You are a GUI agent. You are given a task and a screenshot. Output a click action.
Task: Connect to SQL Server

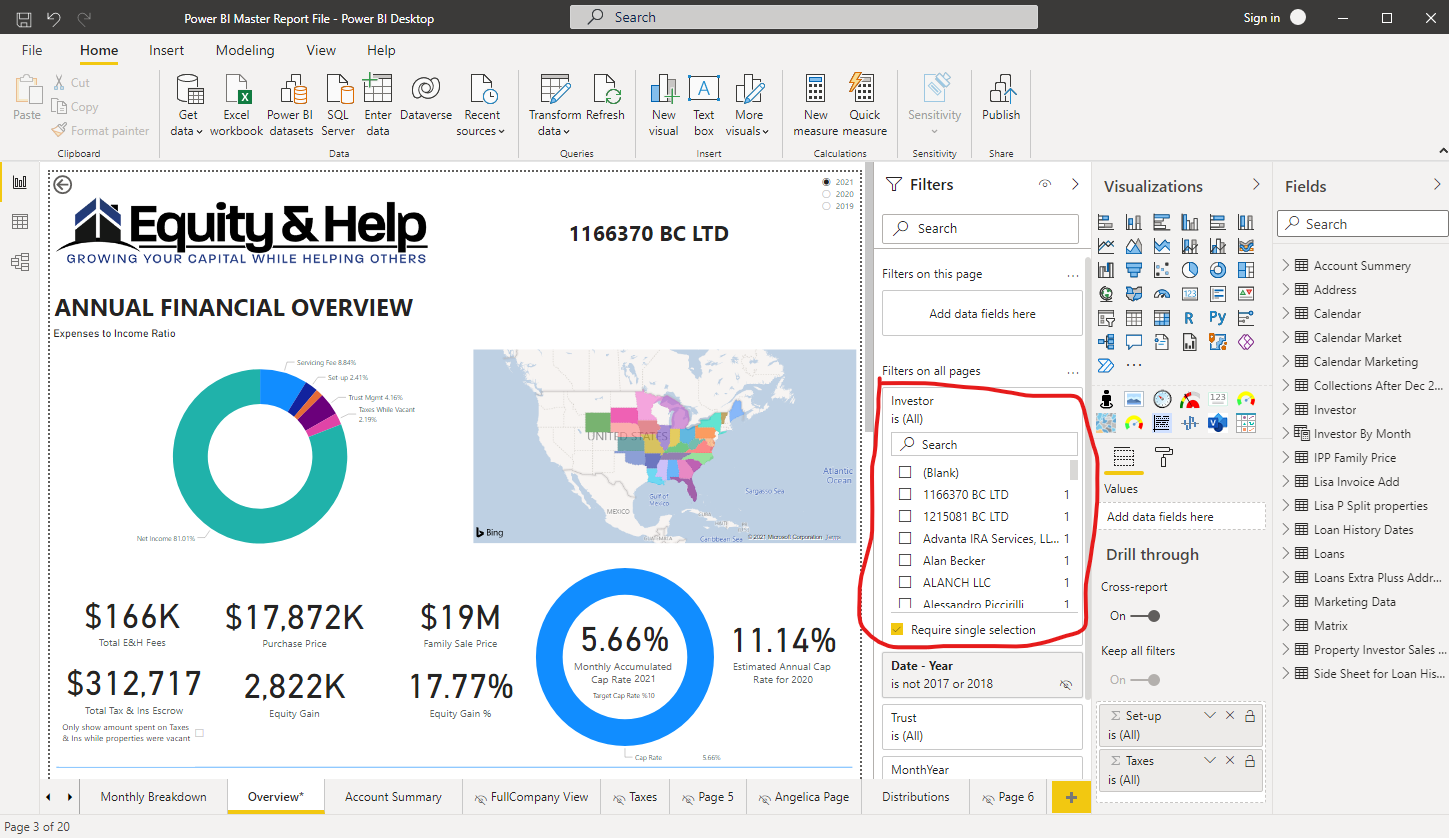(338, 106)
